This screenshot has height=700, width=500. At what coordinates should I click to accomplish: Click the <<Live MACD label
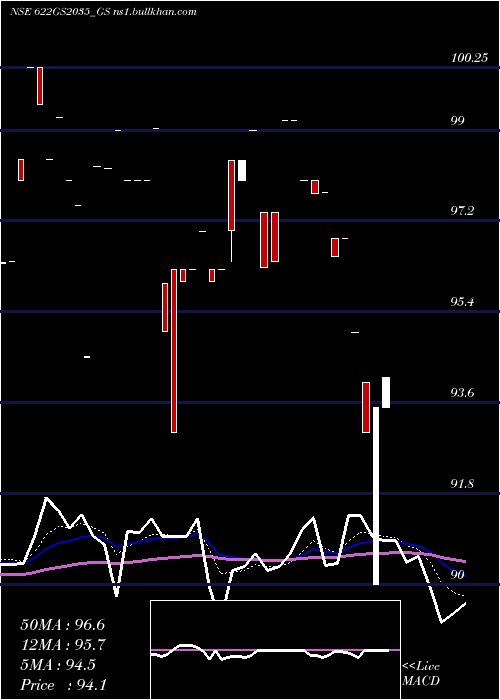point(421,673)
